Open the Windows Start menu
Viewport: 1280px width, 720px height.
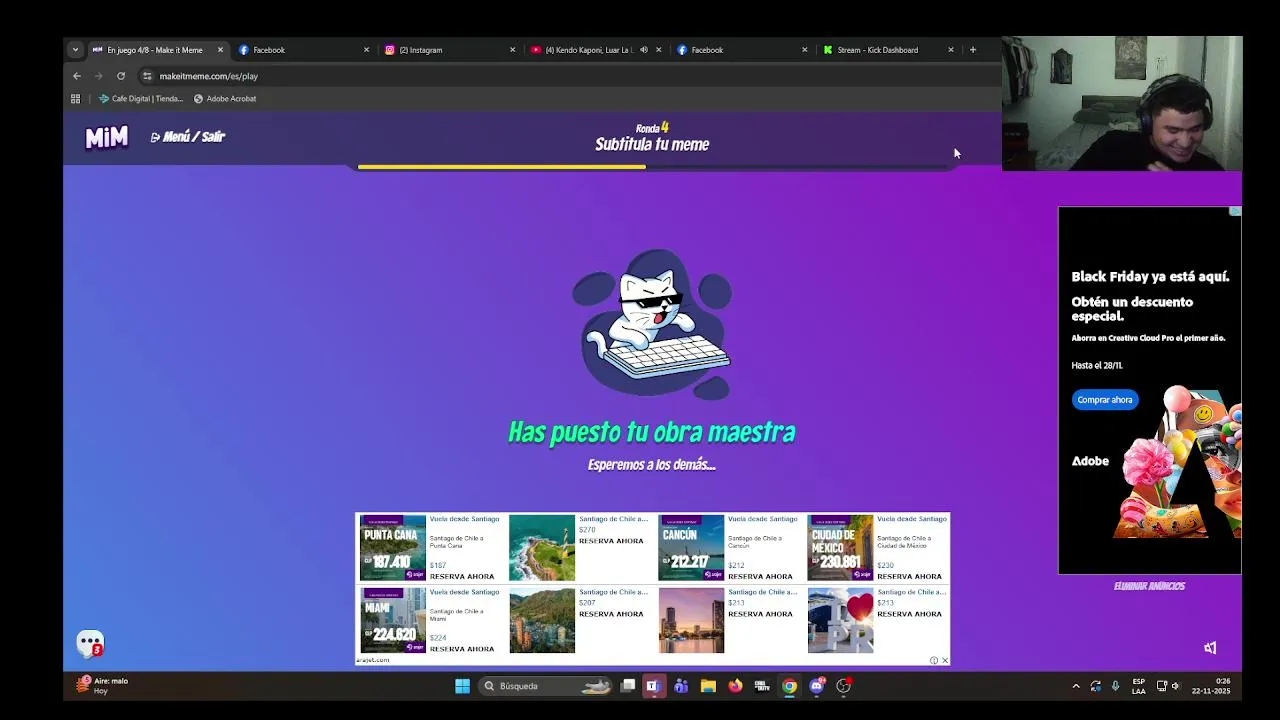[x=462, y=686]
